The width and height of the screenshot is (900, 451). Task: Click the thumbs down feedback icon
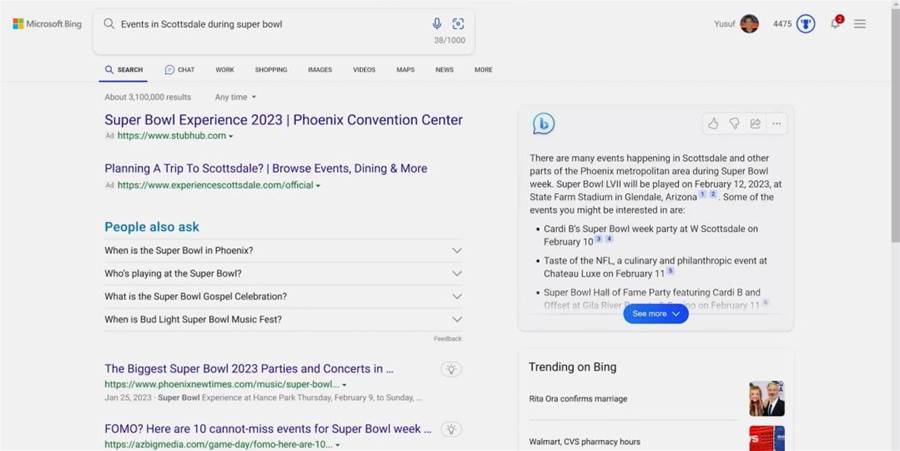734,123
